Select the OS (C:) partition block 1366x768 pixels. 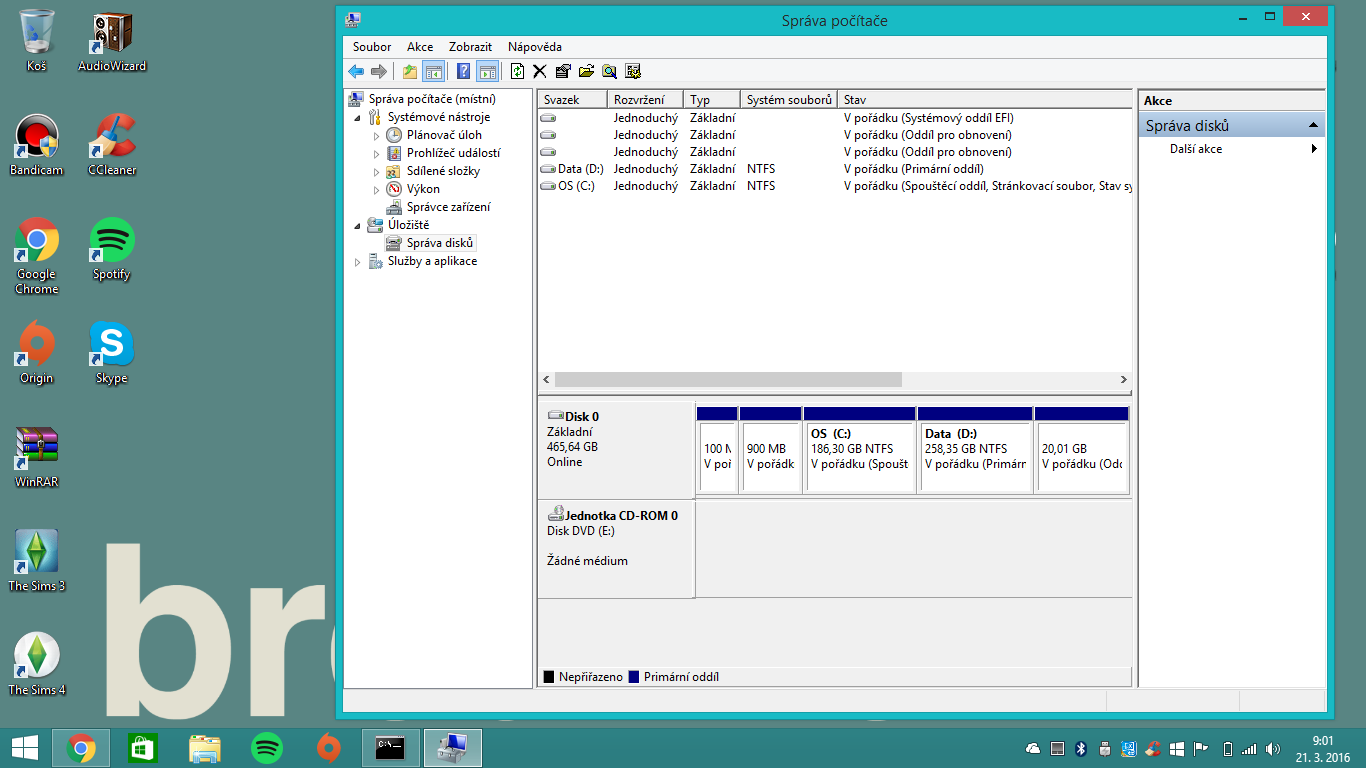pos(860,455)
